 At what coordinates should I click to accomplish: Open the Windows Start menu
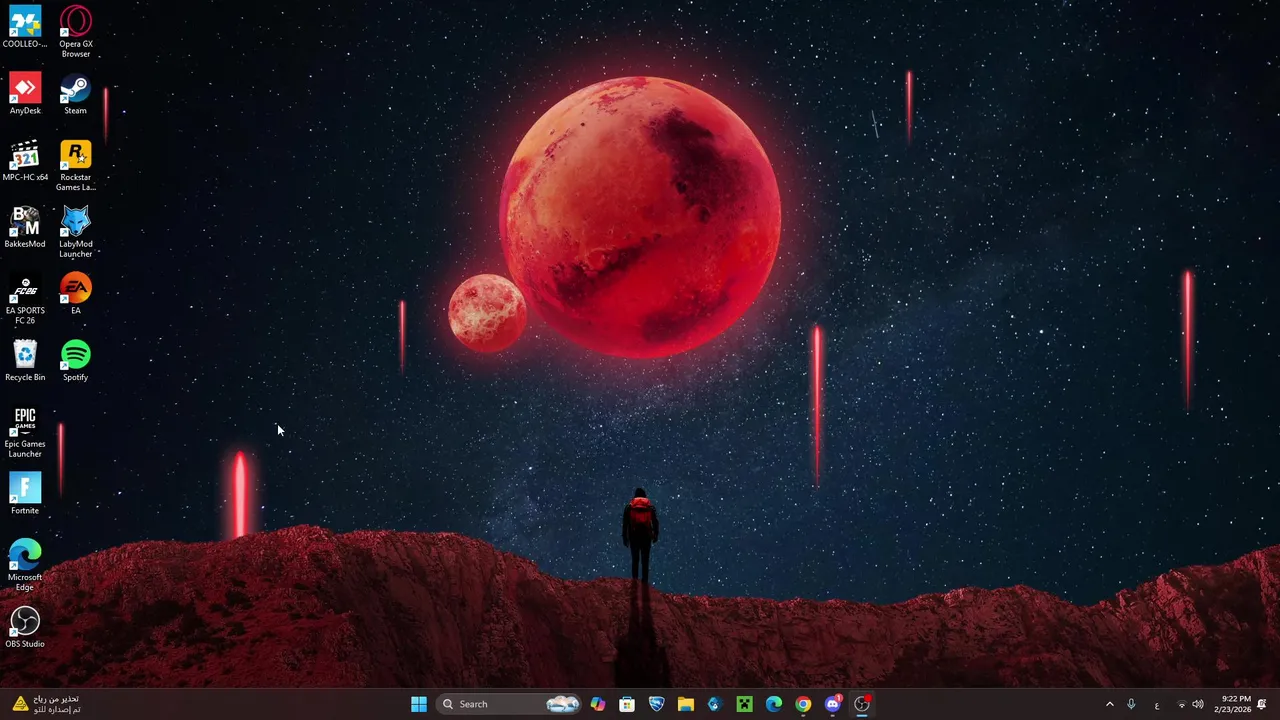[419, 704]
